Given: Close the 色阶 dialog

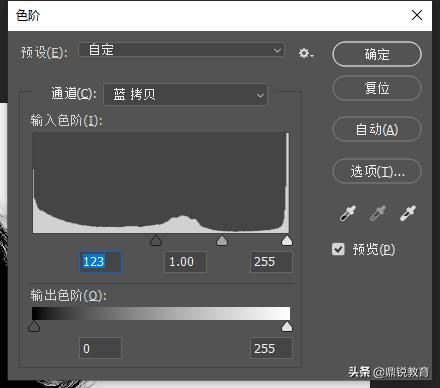Looking at the screenshot, I should pyautogui.click(x=417, y=15).
